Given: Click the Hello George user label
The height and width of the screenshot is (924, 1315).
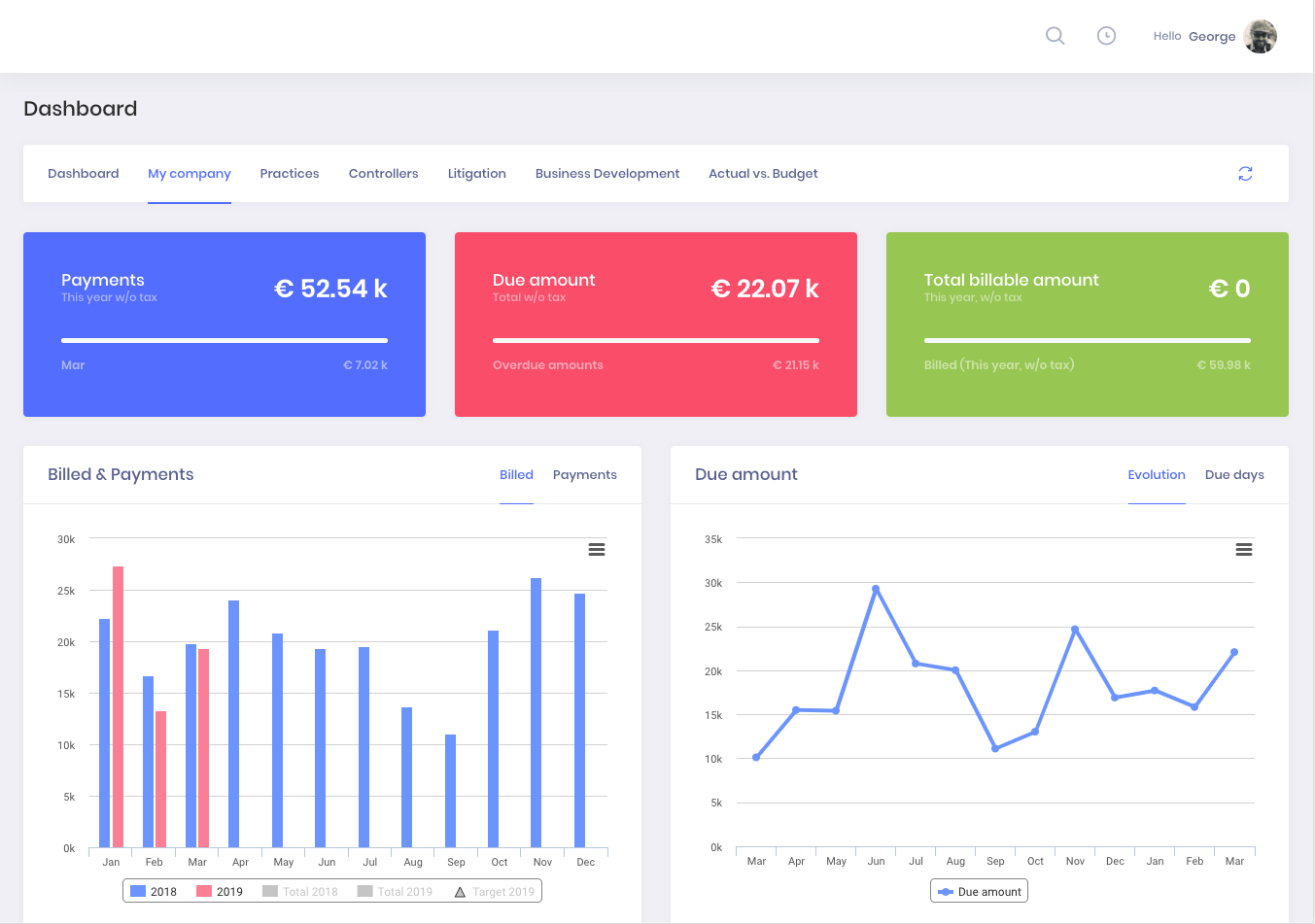Looking at the screenshot, I should coord(1194,36).
